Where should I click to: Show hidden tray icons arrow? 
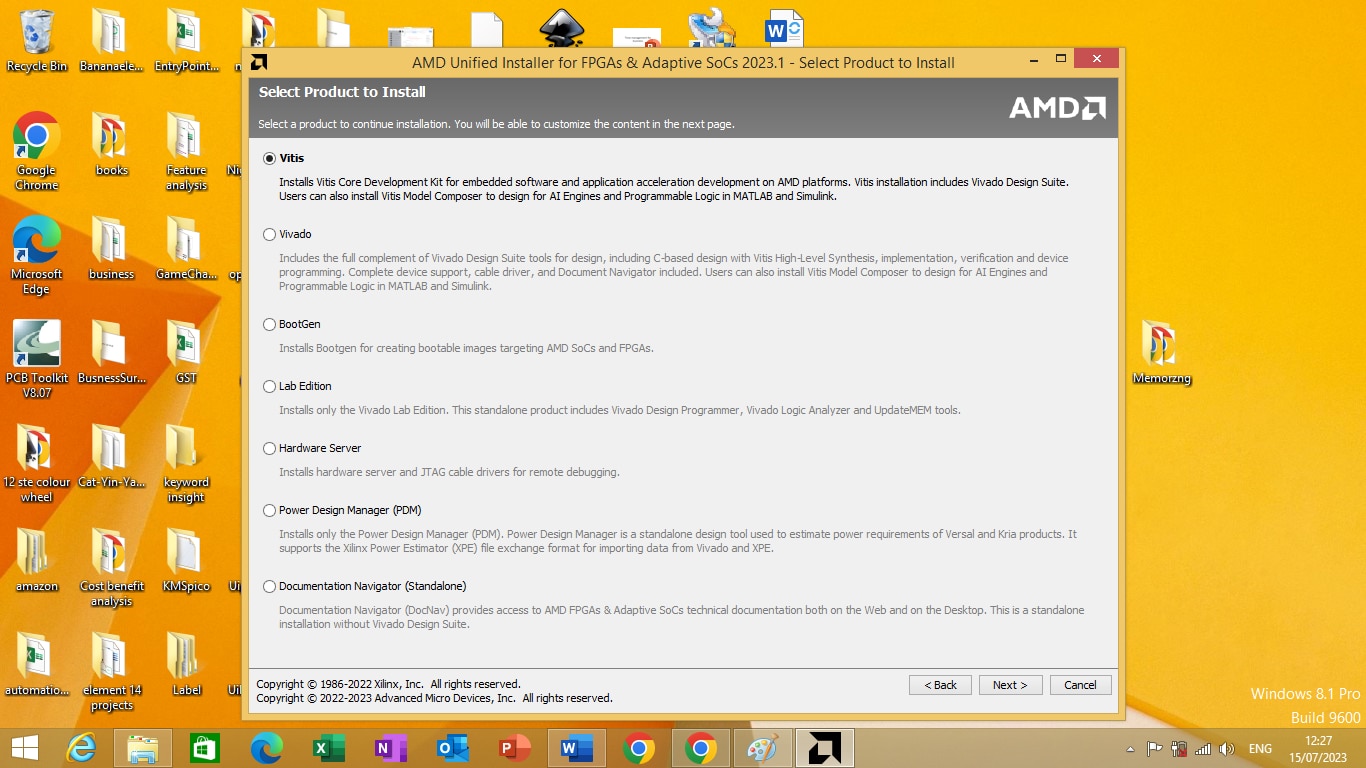coord(1130,749)
